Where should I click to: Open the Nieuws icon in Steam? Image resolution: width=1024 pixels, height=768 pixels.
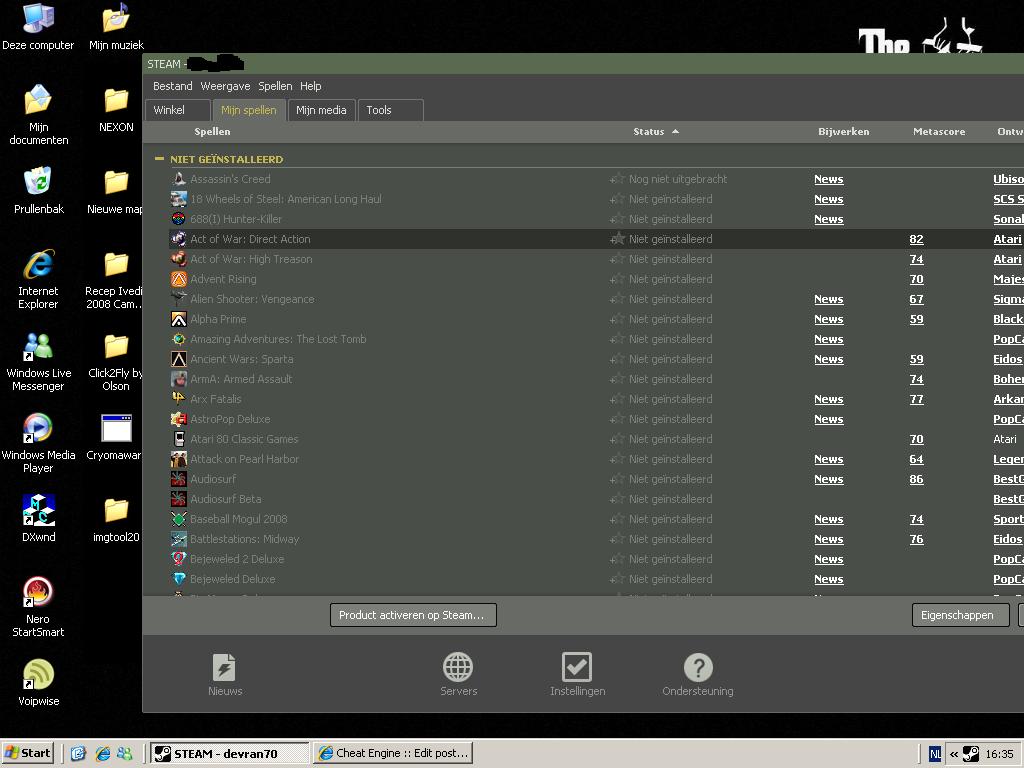pos(225,667)
